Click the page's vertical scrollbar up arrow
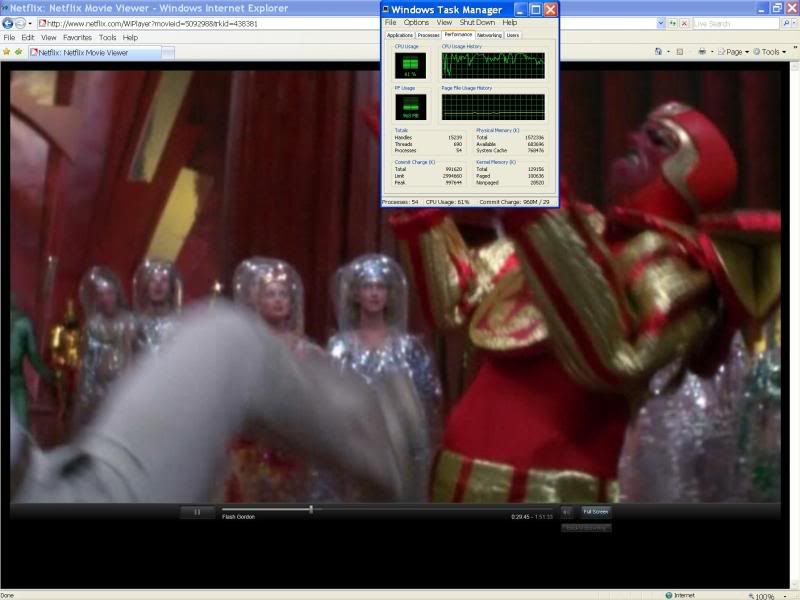Image resolution: width=800 pixels, height=600 pixels. 795,66
